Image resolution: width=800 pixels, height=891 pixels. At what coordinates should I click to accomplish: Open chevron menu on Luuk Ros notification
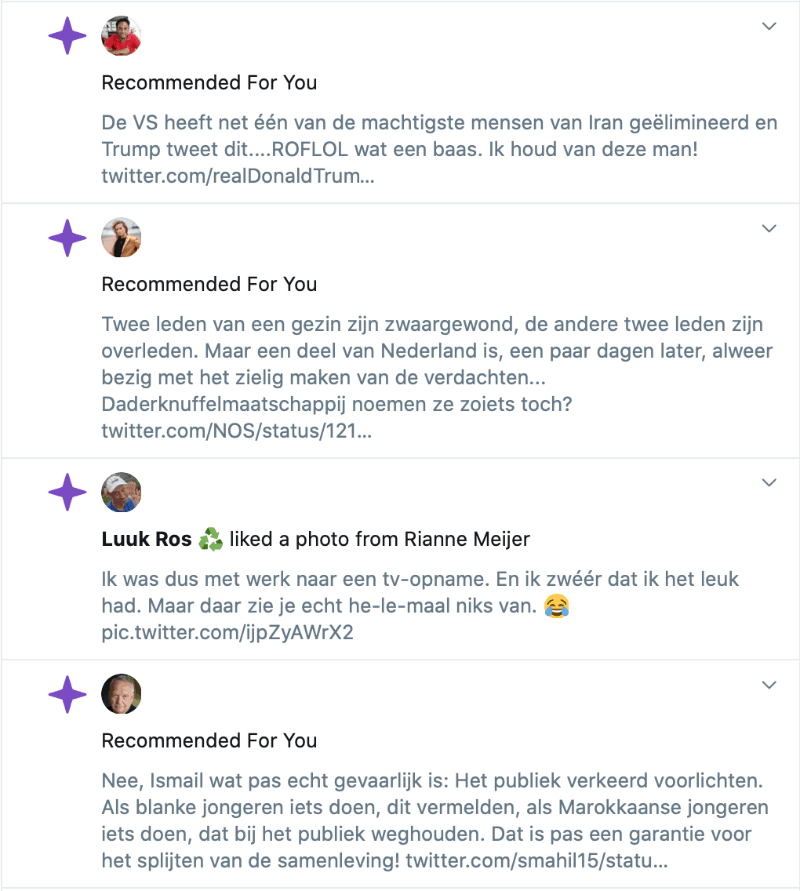coord(769,482)
